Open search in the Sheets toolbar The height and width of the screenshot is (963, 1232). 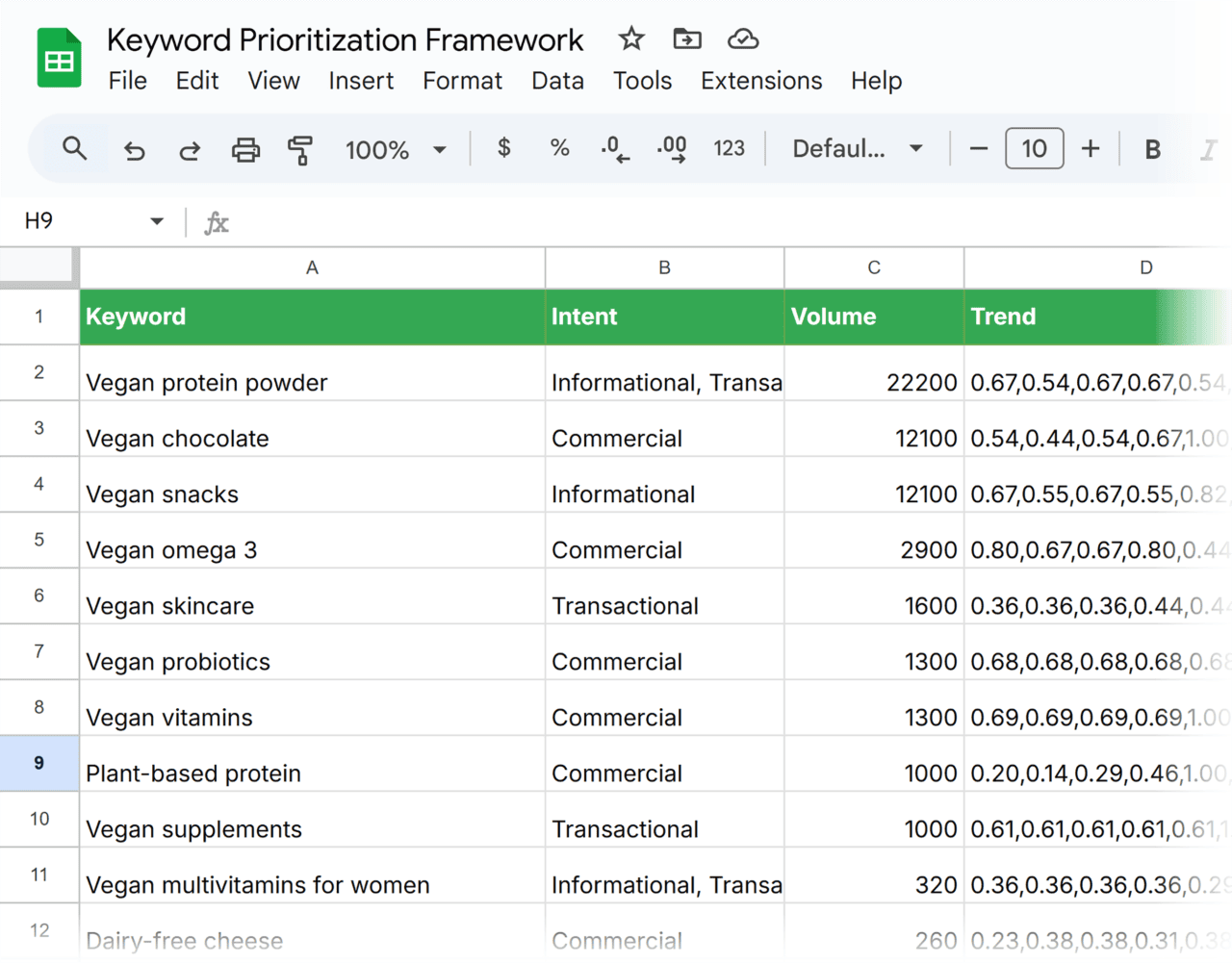[74, 149]
